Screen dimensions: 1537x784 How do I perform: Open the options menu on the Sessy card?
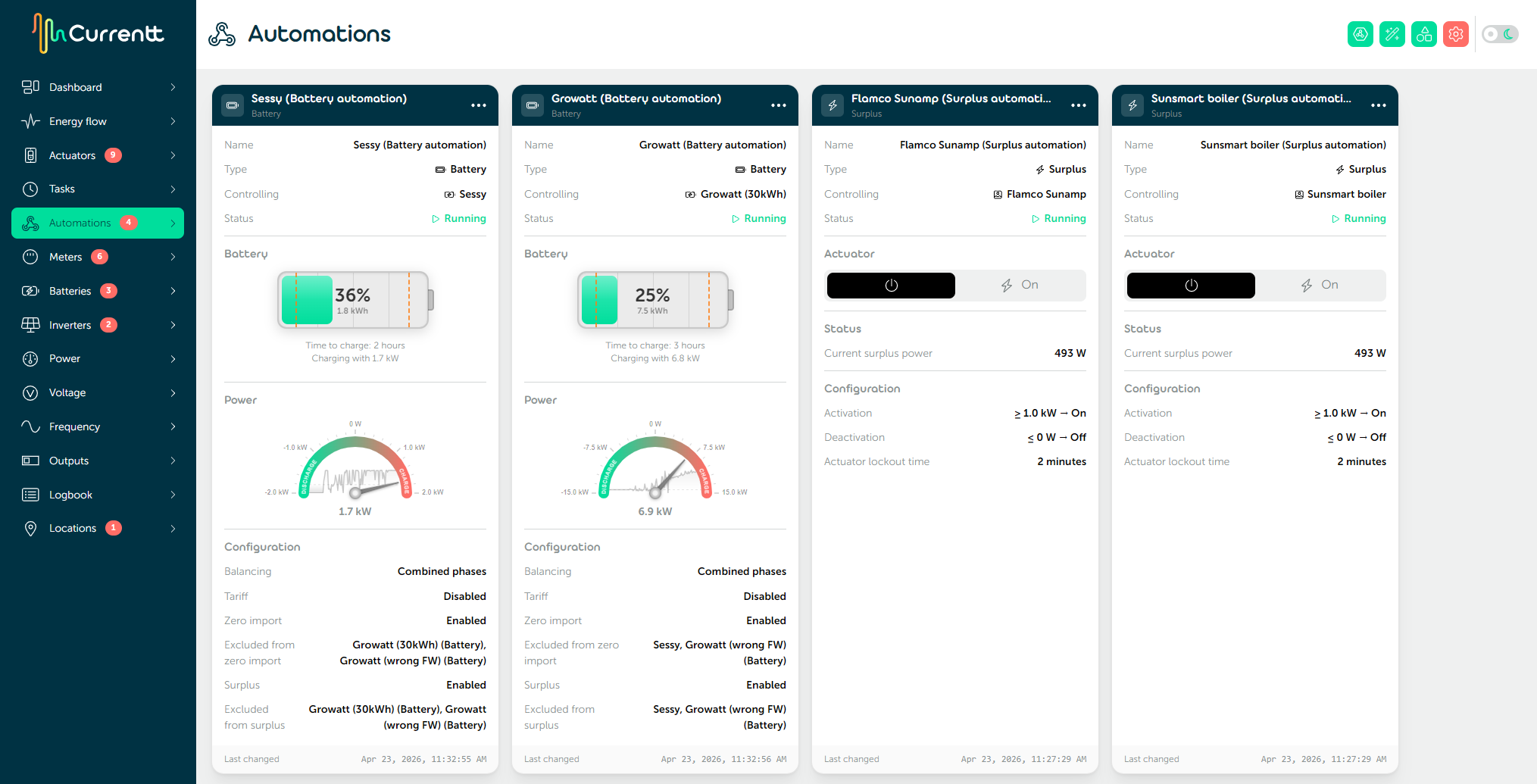479,105
